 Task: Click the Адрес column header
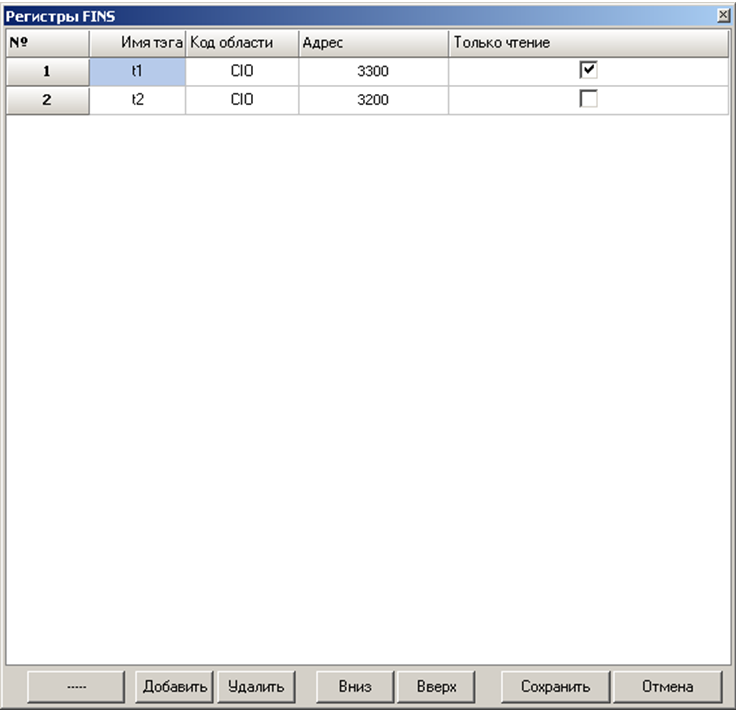click(x=372, y=43)
